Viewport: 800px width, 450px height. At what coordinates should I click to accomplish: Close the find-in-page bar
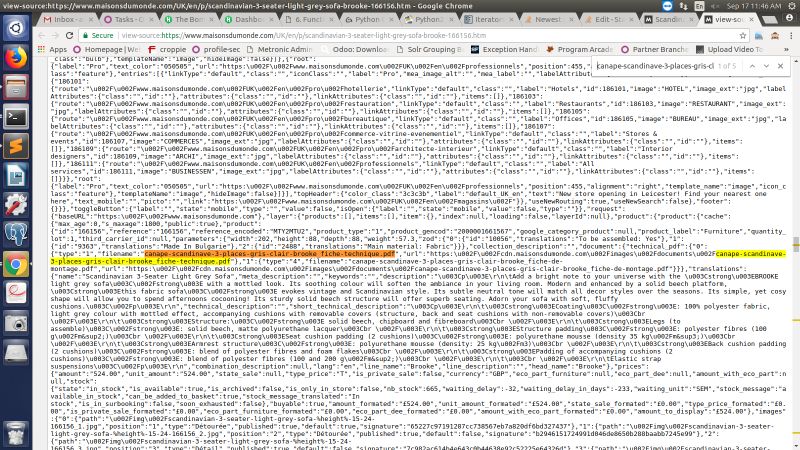781,66
